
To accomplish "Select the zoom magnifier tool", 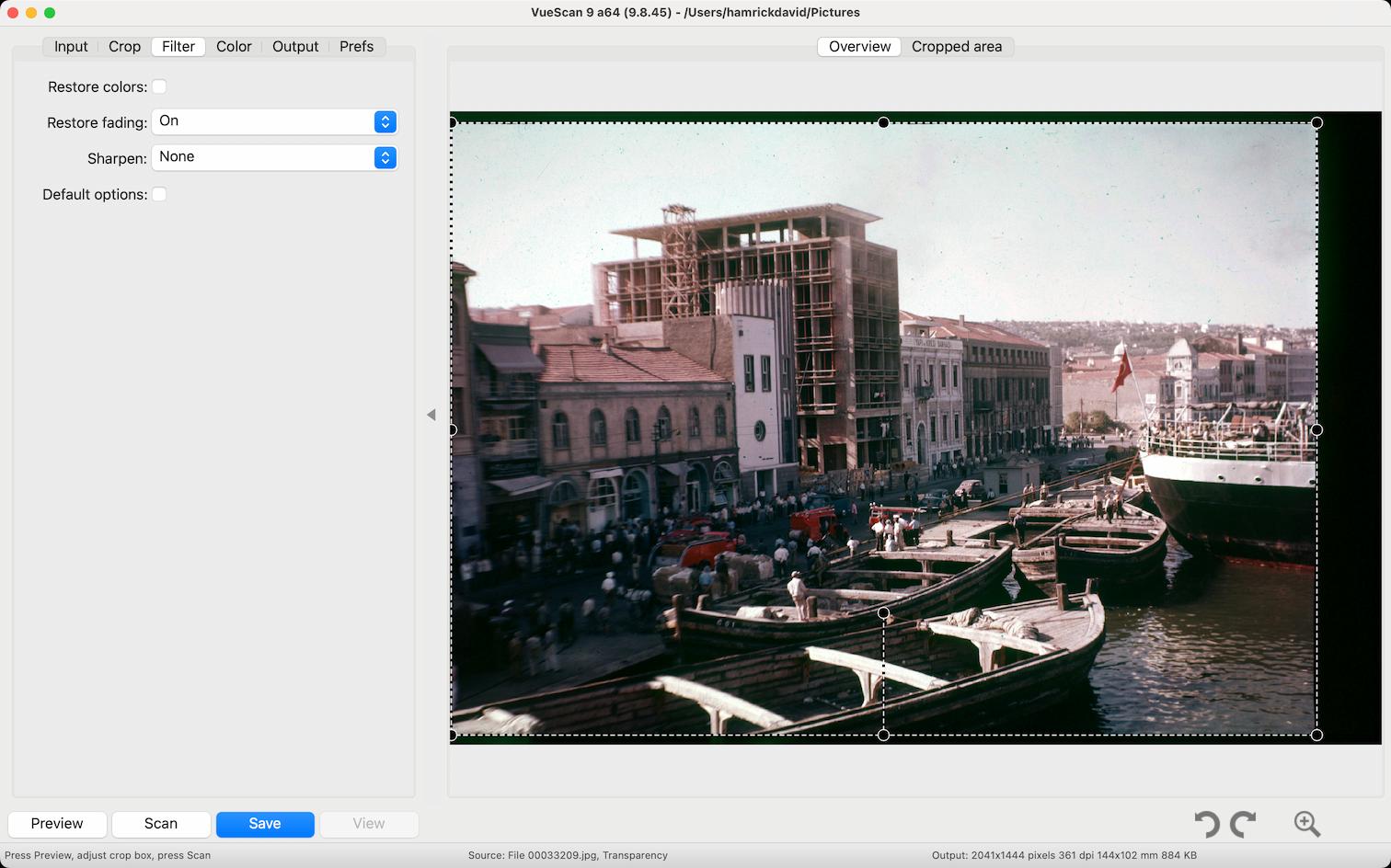I will 1305,824.
